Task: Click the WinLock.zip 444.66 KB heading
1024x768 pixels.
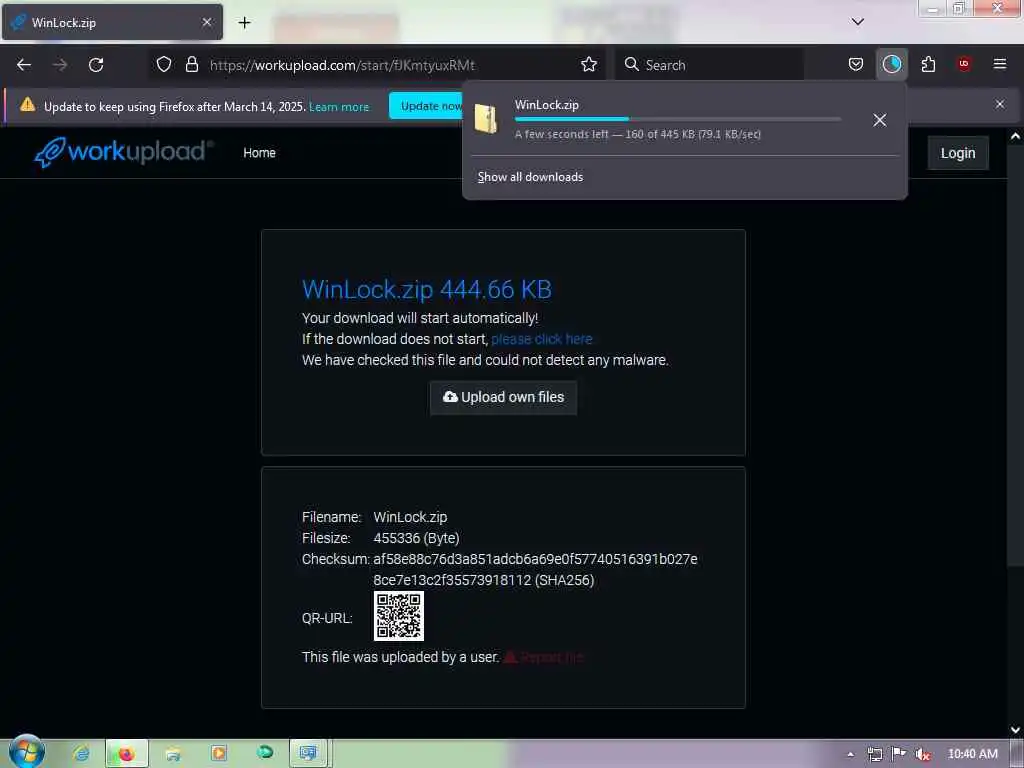Action: [x=426, y=289]
